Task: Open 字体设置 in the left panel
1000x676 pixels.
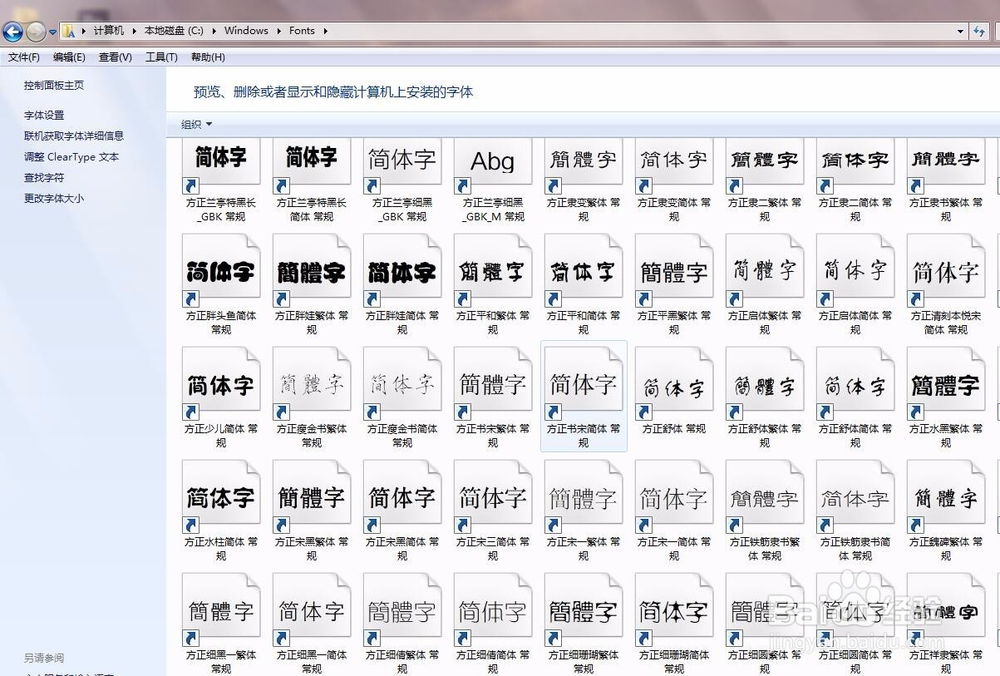Action: 44,115
